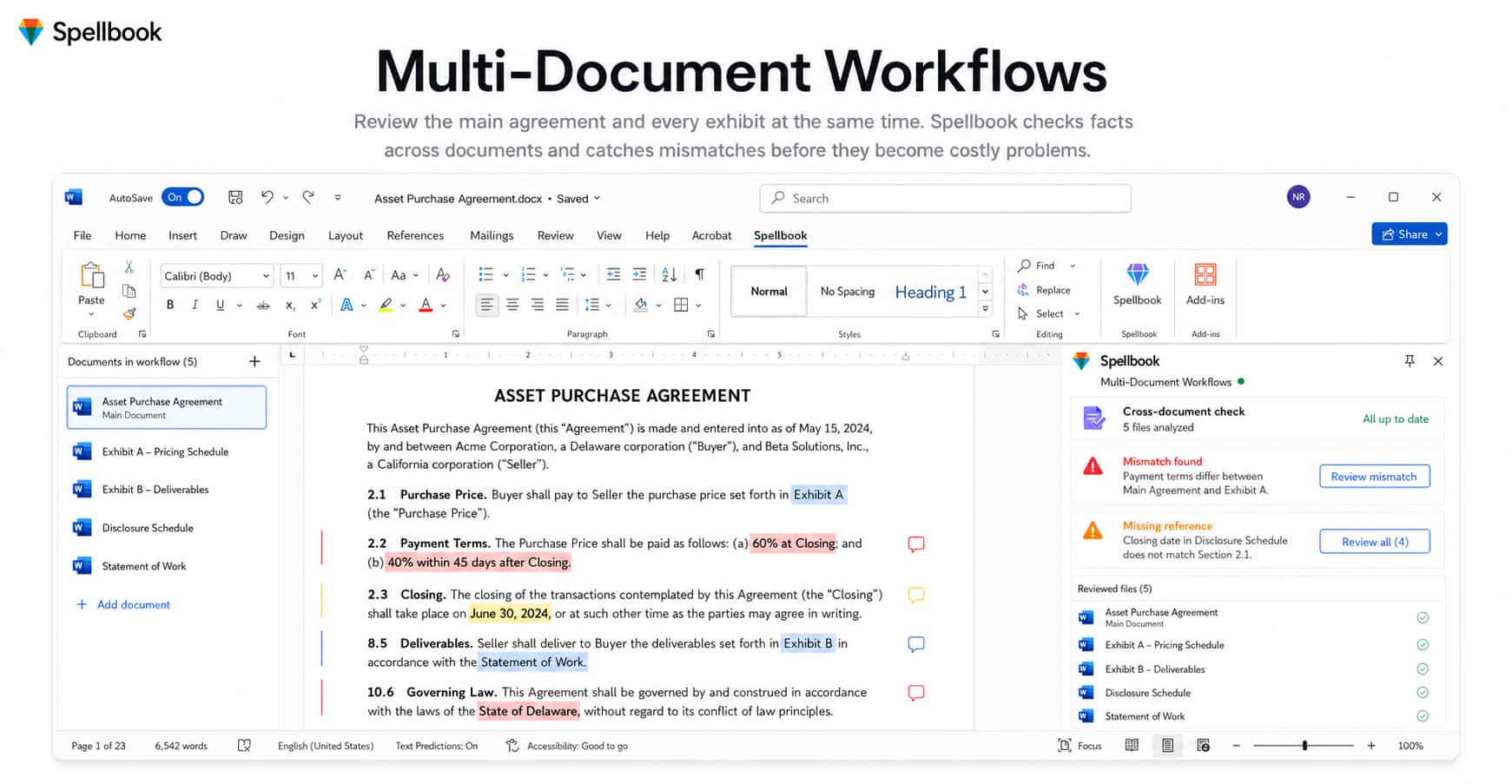
Task: Toggle italic formatting
Action: (x=195, y=305)
